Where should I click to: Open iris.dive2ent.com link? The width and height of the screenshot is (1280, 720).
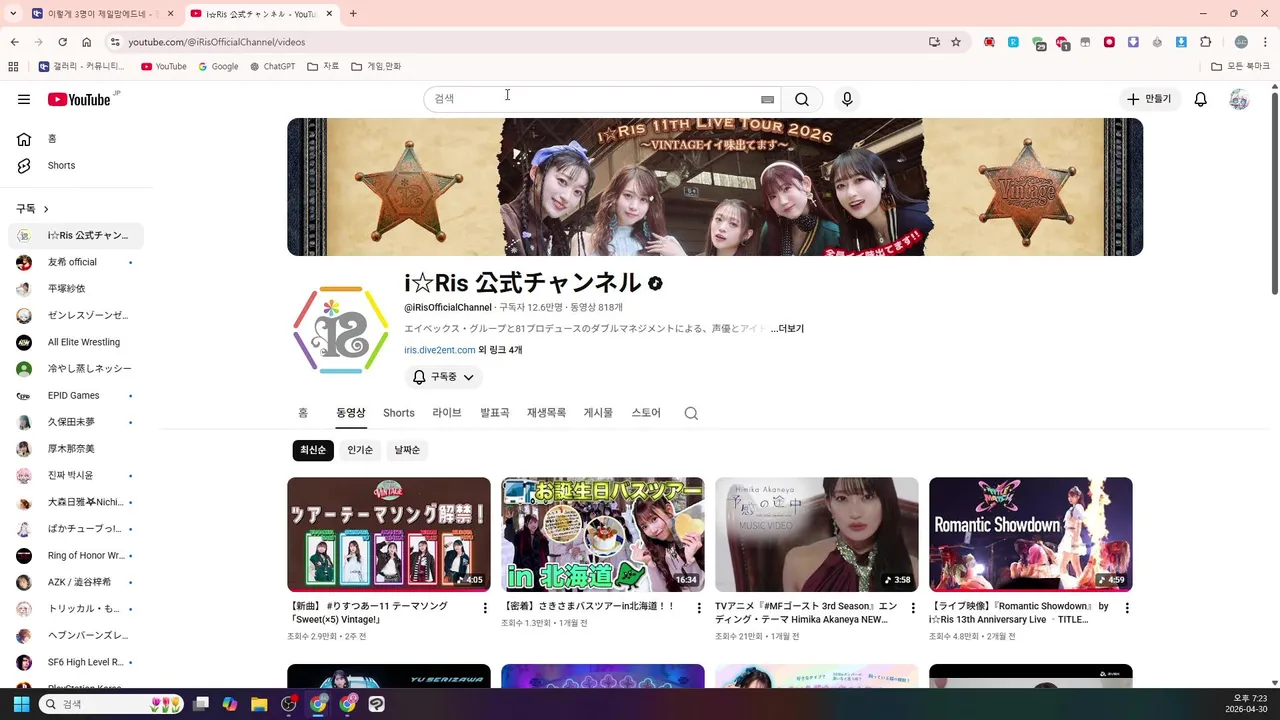(x=440, y=350)
